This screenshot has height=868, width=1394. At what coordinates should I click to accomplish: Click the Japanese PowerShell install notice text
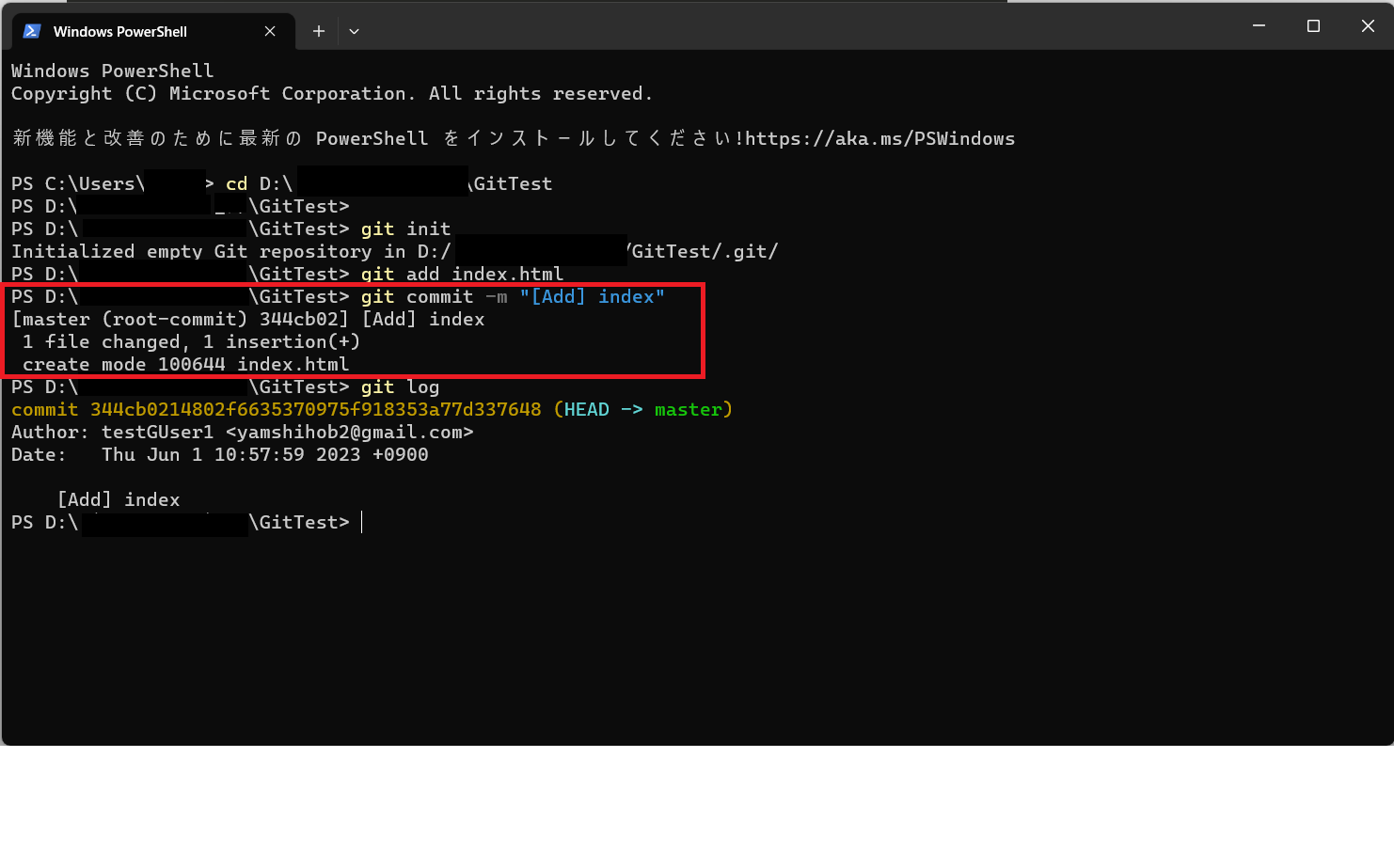coord(514,138)
